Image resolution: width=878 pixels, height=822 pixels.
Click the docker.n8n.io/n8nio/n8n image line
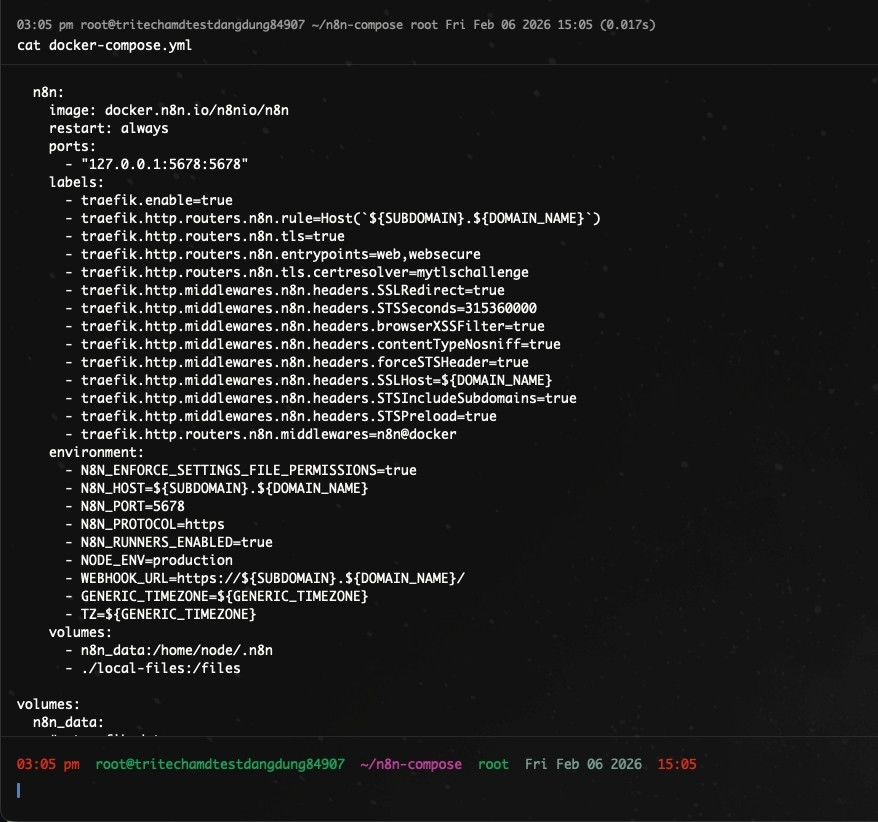[169, 110]
